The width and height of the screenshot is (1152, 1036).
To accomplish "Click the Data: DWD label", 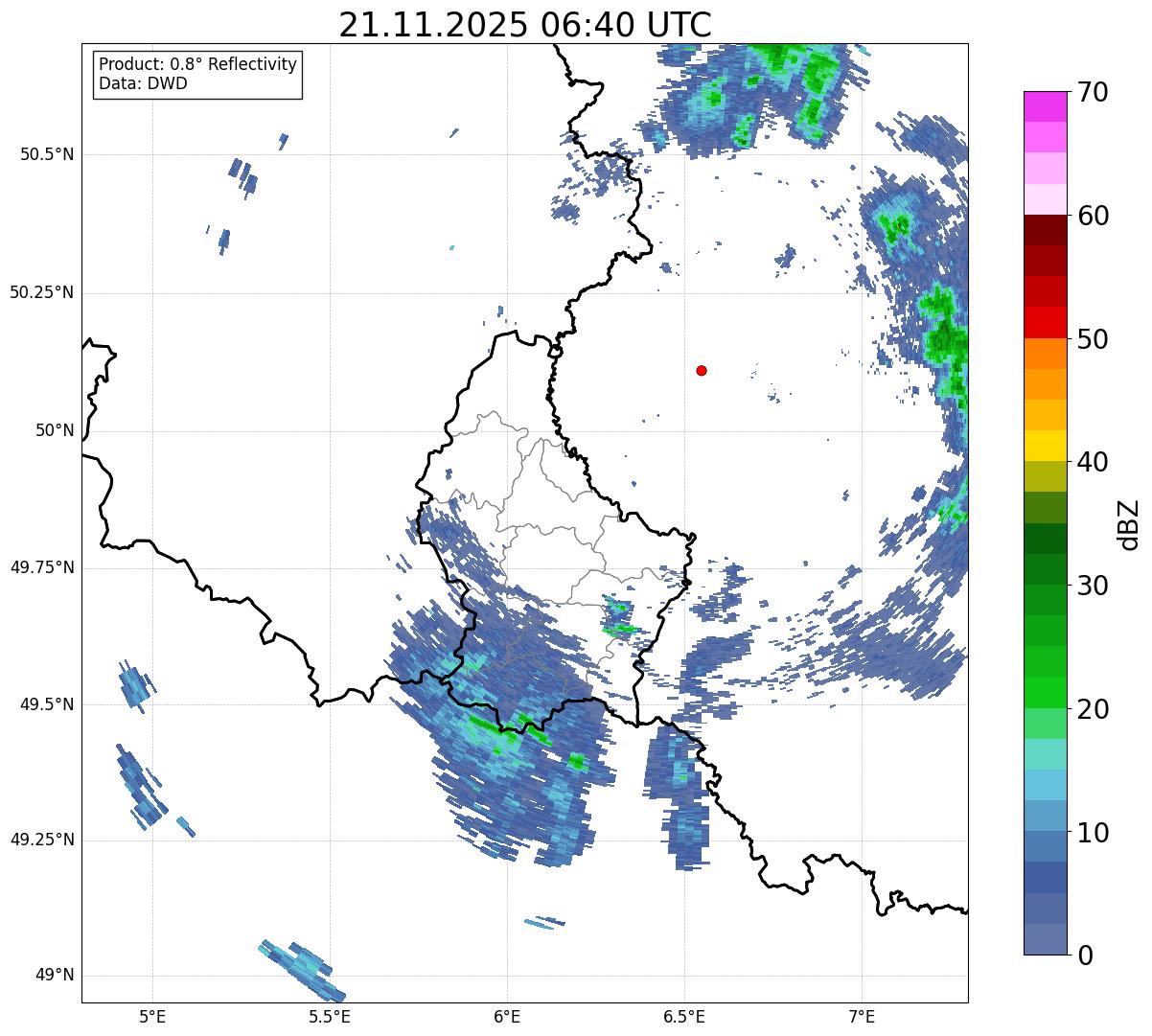I will coord(143,83).
